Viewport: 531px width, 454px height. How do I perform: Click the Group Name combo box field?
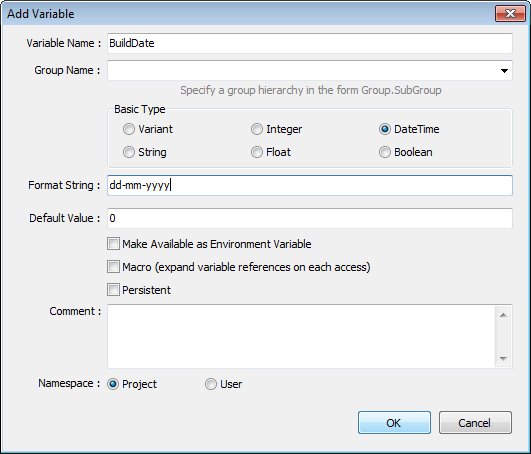(x=310, y=70)
